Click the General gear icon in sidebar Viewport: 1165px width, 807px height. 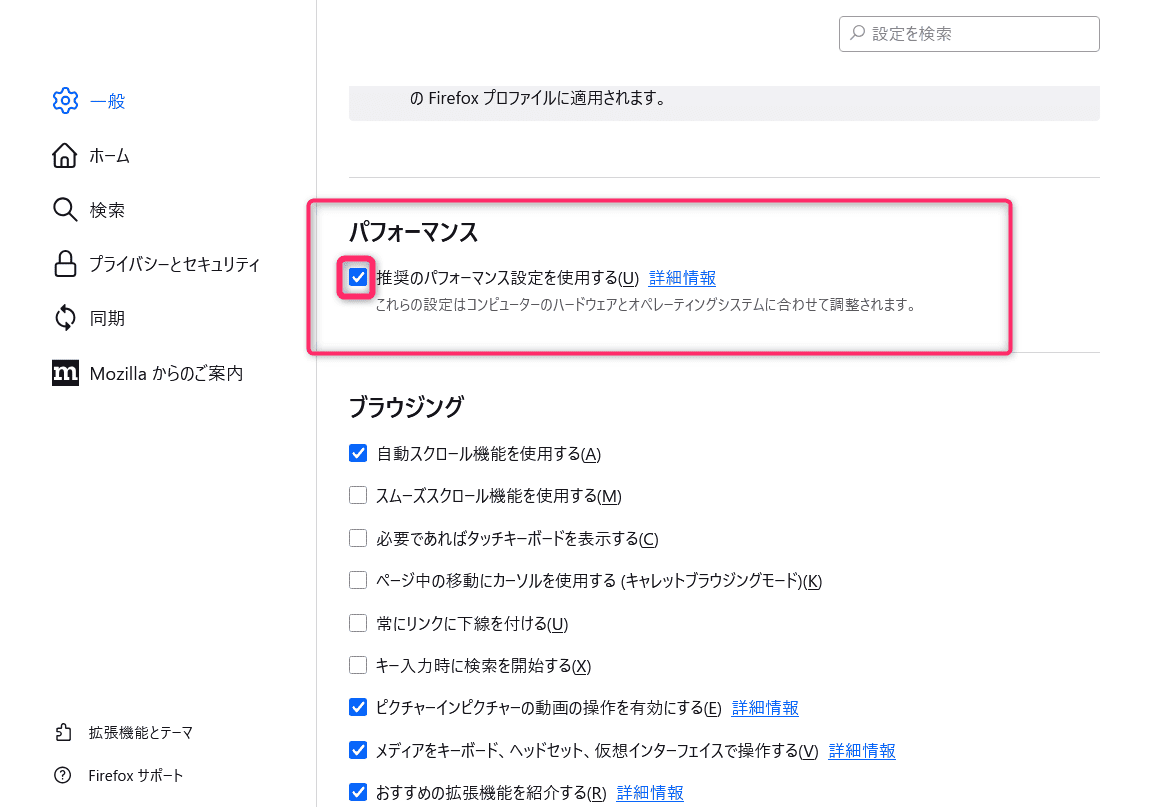(65, 101)
